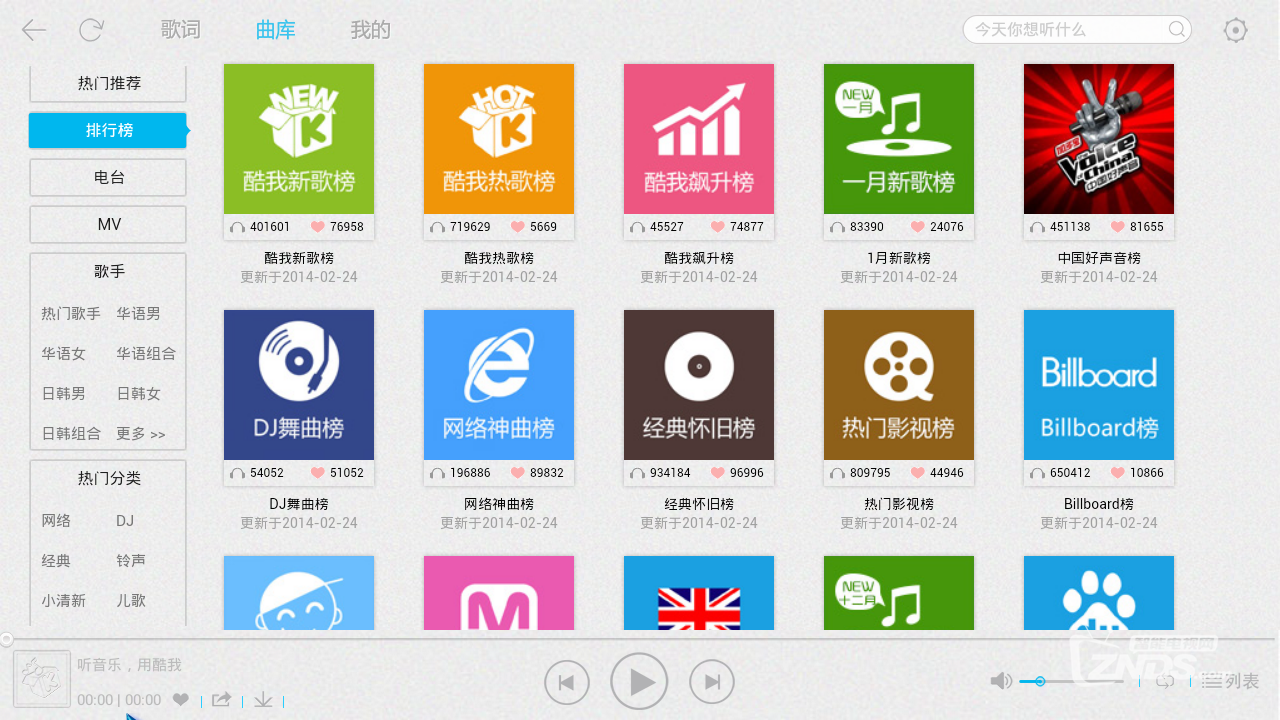Open the 小清新 hot category

coord(63,601)
